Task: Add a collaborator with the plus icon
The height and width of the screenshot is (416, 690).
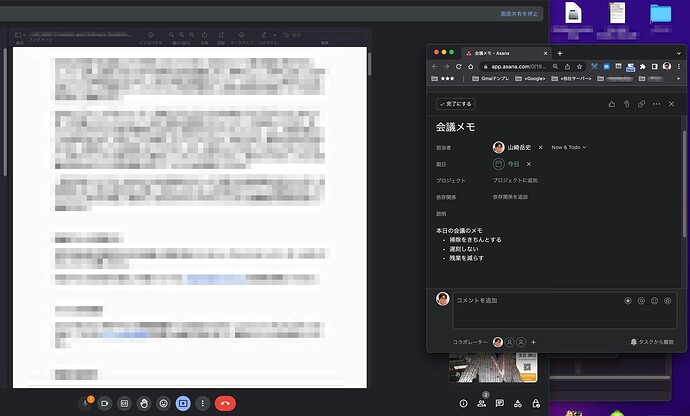Action: coord(533,342)
